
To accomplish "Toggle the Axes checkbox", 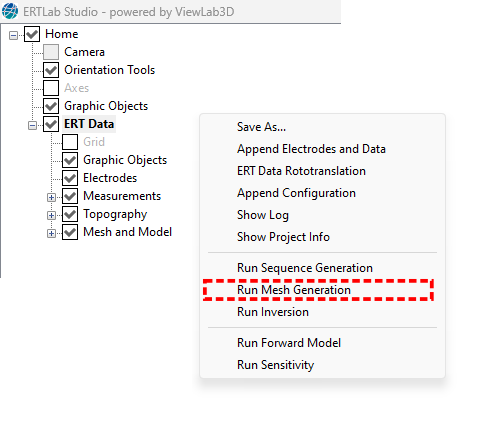I will 51,88.
